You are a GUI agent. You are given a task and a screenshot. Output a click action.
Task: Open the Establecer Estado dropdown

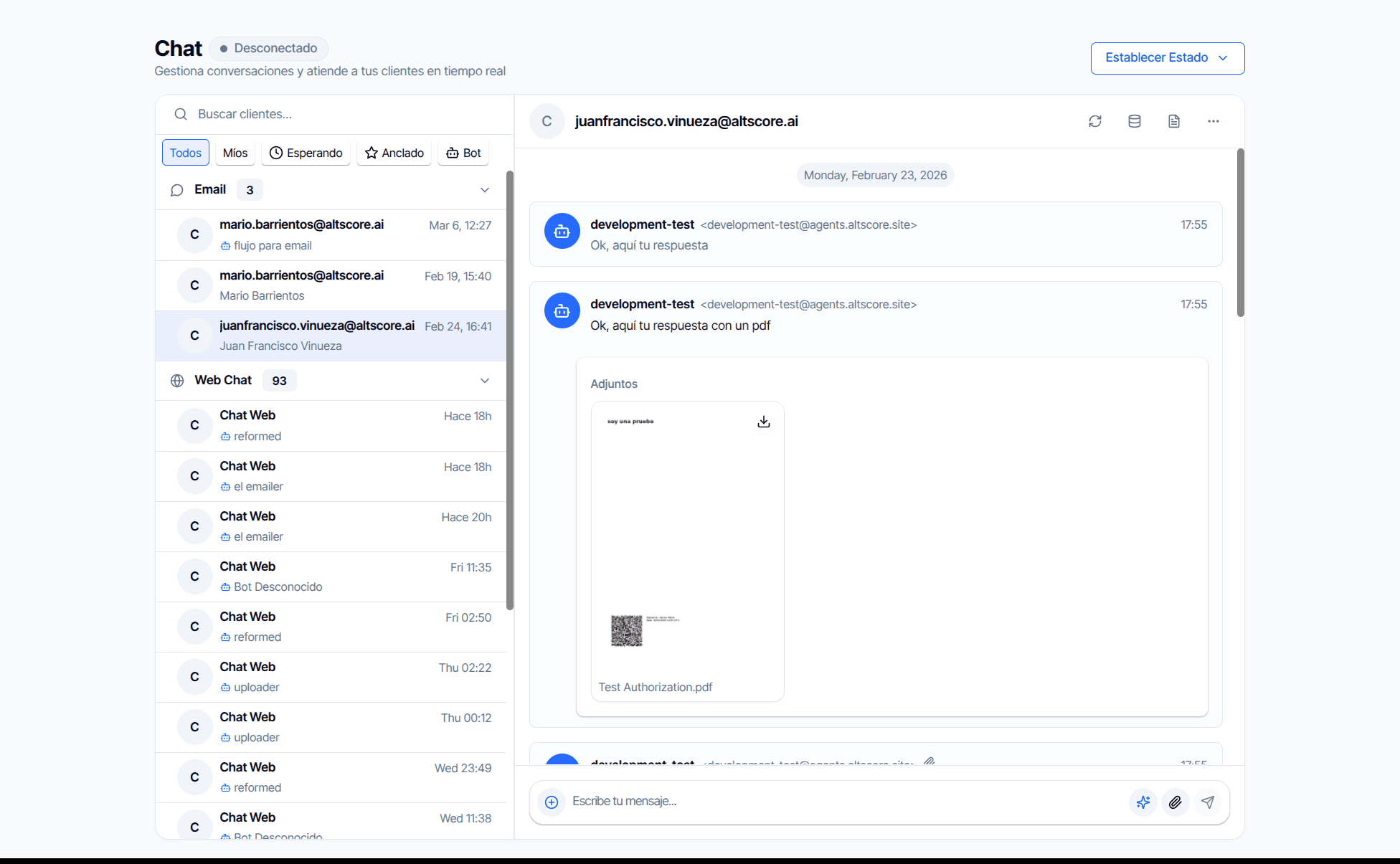1167,58
